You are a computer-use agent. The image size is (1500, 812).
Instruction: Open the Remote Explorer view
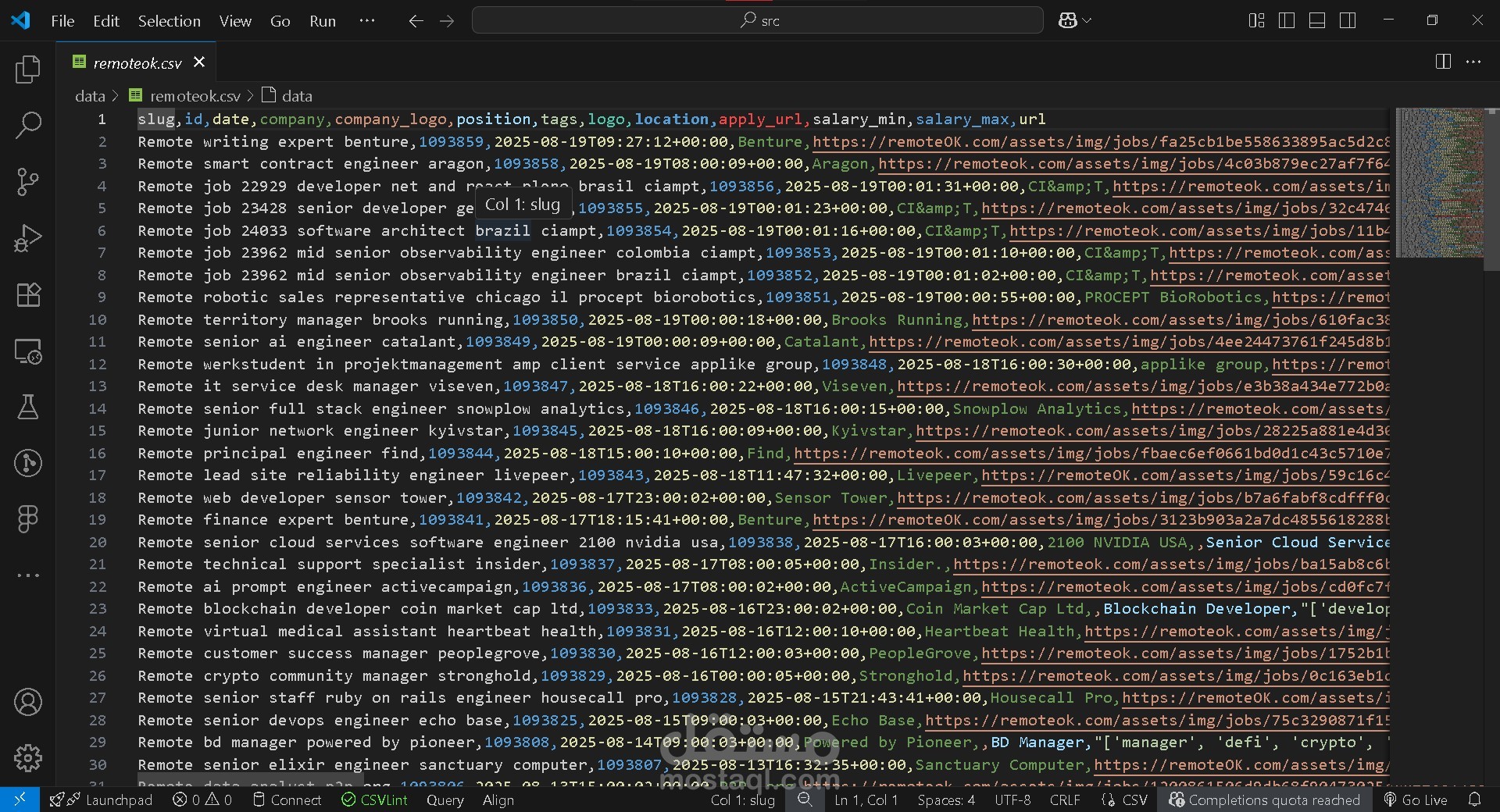[28, 351]
